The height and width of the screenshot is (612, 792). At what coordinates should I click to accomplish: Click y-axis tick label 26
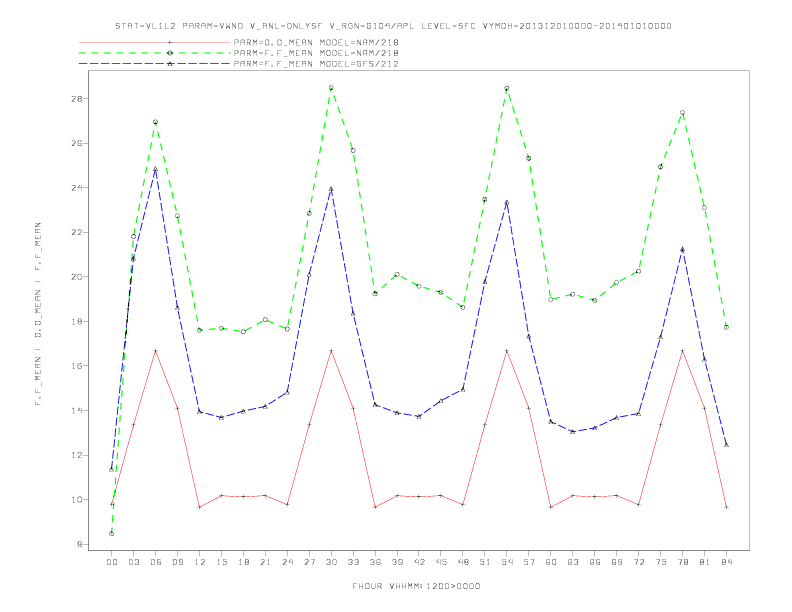(x=77, y=143)
